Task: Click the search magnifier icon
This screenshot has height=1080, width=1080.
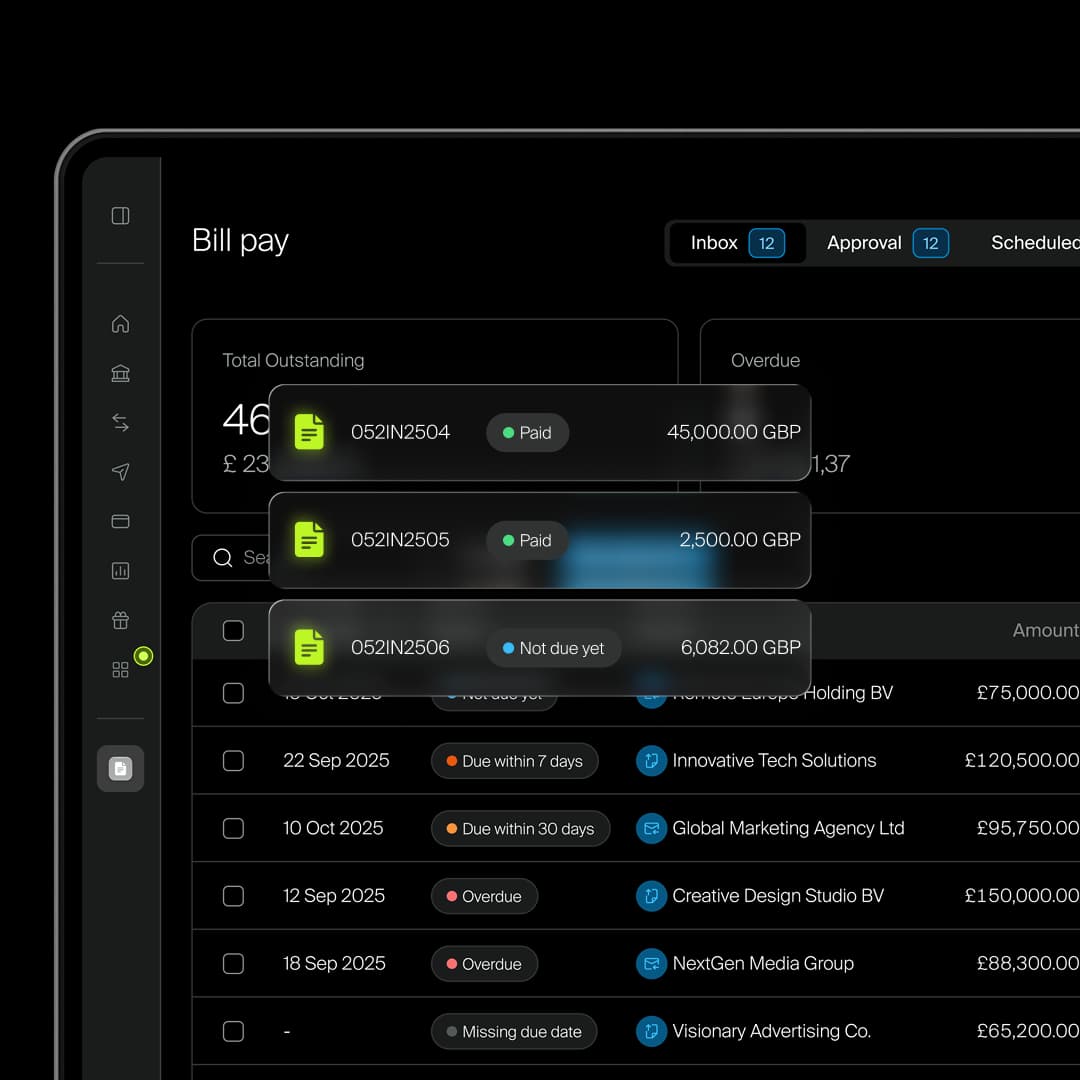Action: 222,557
